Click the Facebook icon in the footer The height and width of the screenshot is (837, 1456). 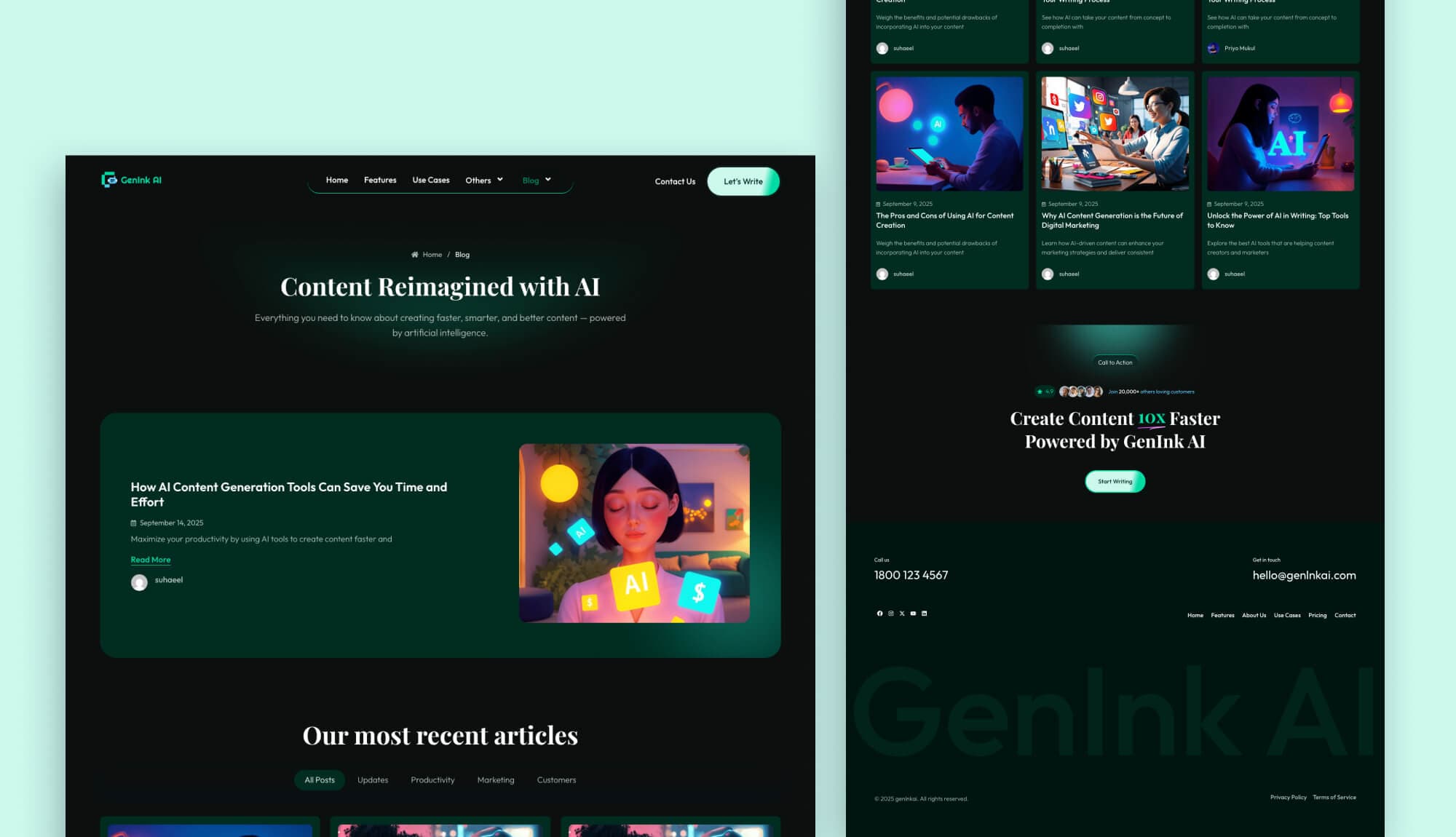click(x=879, y=614)
